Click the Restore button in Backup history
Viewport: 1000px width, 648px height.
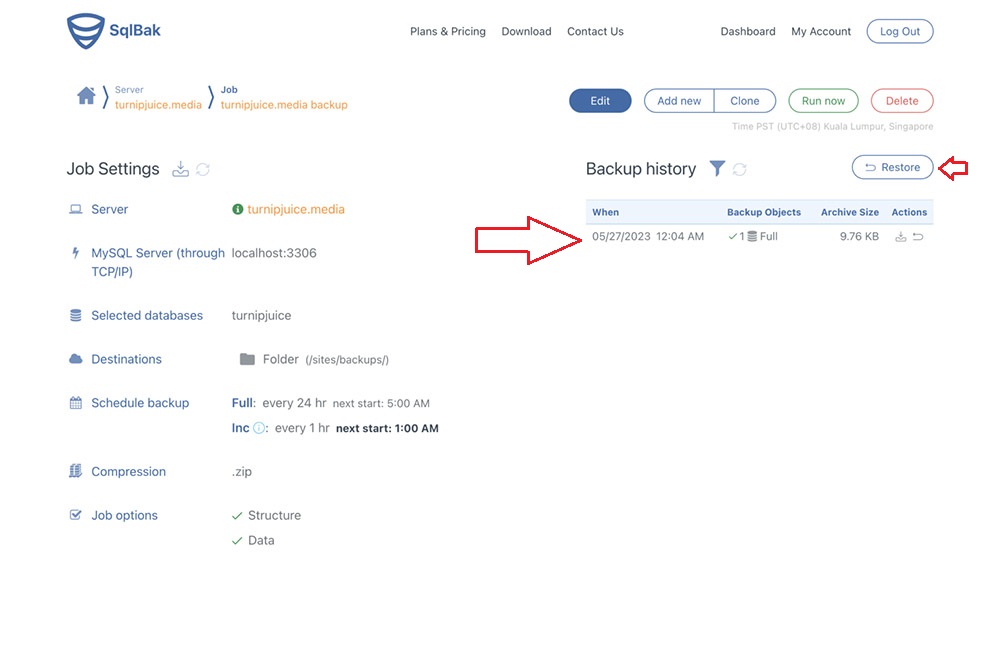(x=892, y=167)
